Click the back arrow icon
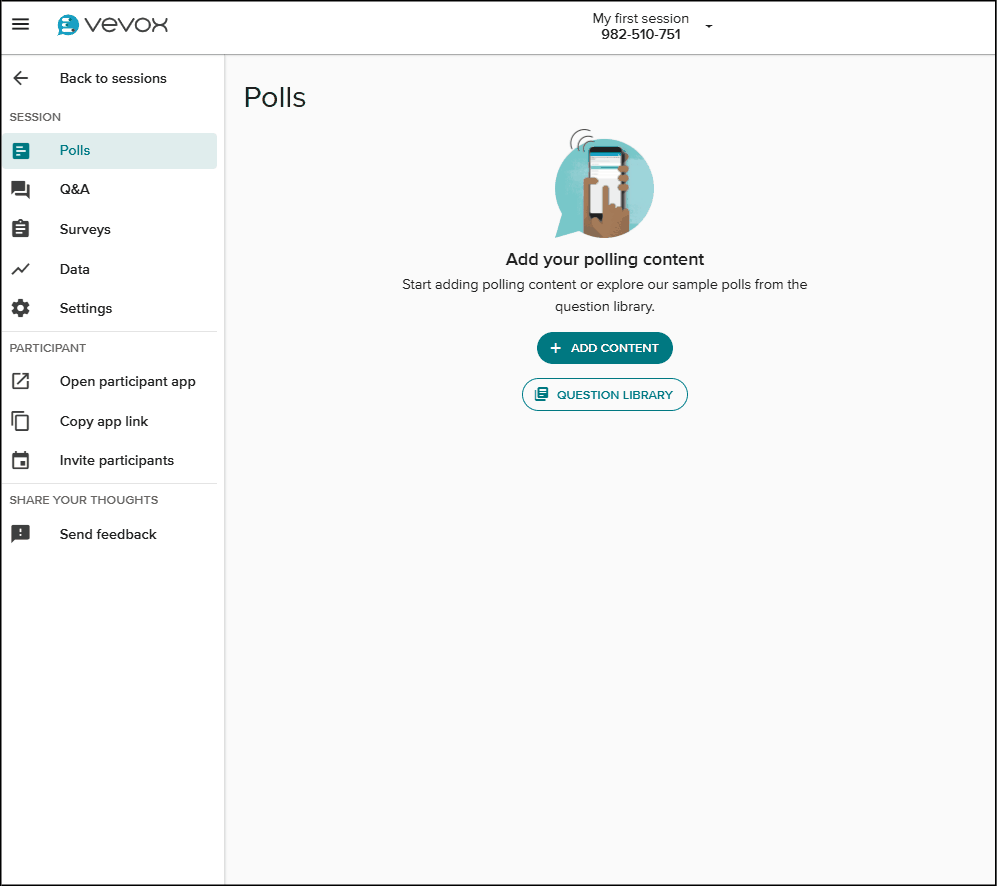Viewport: 997px width, 886px height. click(20, 78)
